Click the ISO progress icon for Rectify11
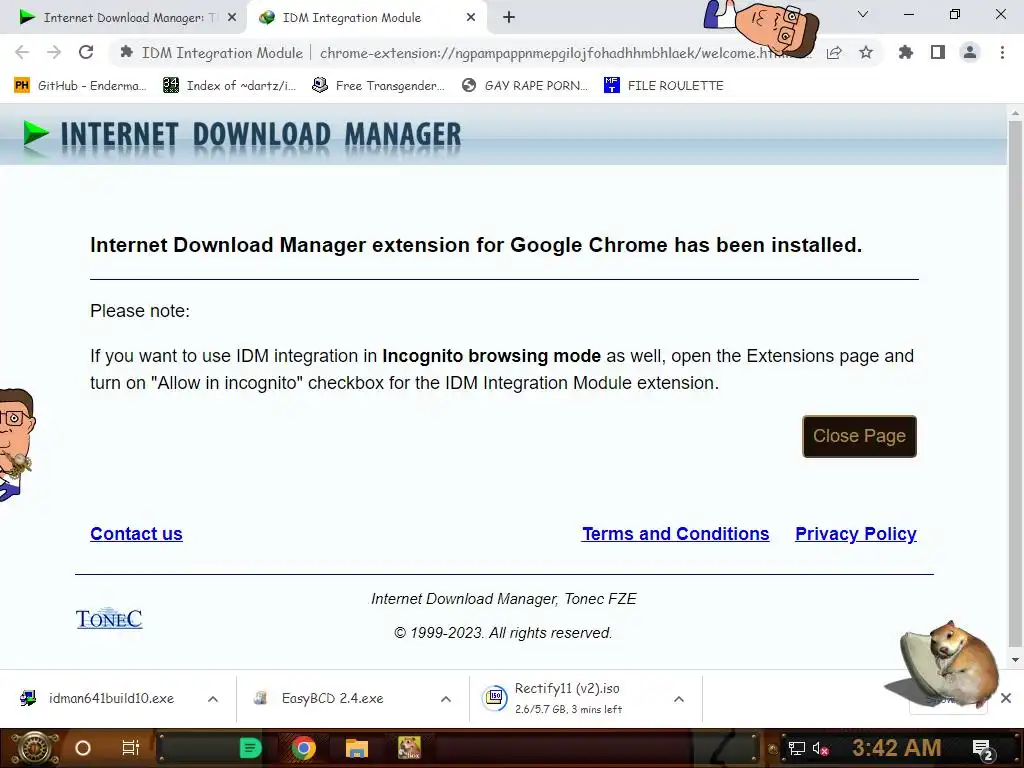This screenshot has height=768, width=1024. click(494, 697)
